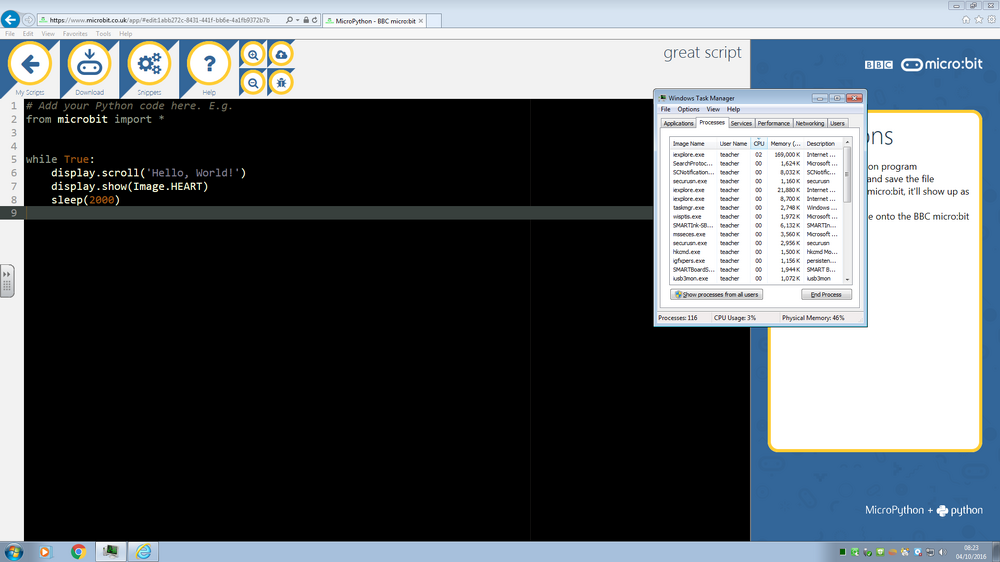The width and height of the screenshot is (1000, 562).
Task: Click the process list scrollbar thumb
Action: (x=848, y=174)
